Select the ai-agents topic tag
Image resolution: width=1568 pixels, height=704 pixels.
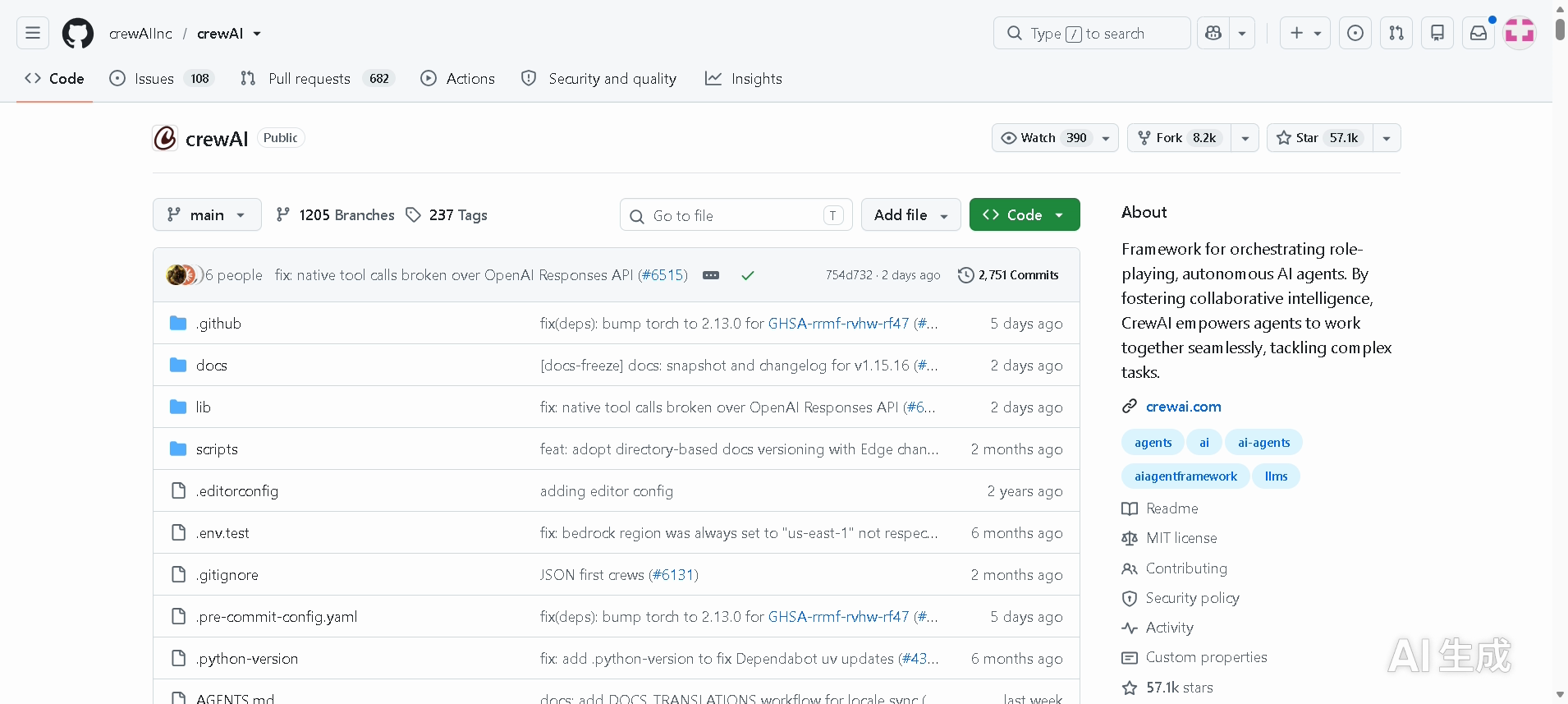1263,443
